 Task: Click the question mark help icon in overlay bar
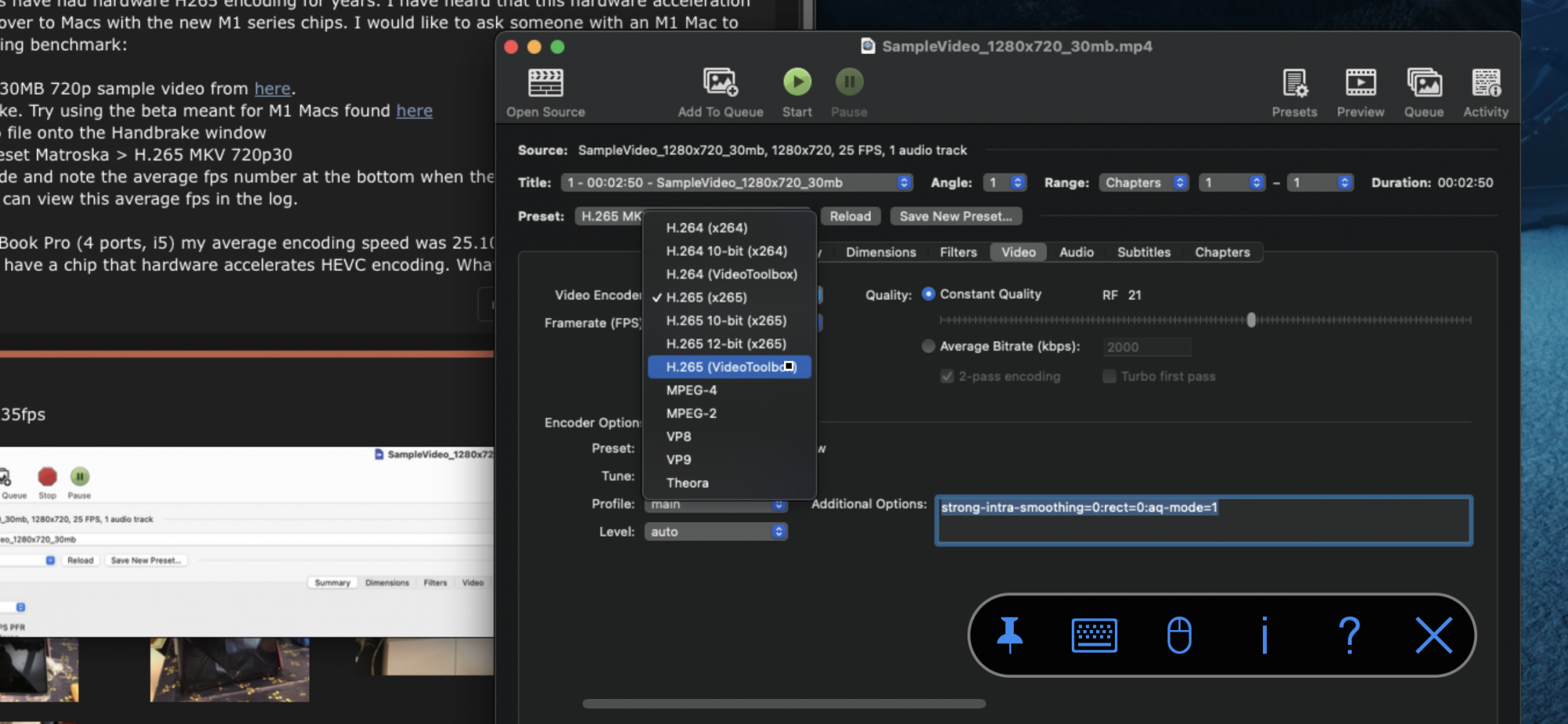click(1349, 635)
